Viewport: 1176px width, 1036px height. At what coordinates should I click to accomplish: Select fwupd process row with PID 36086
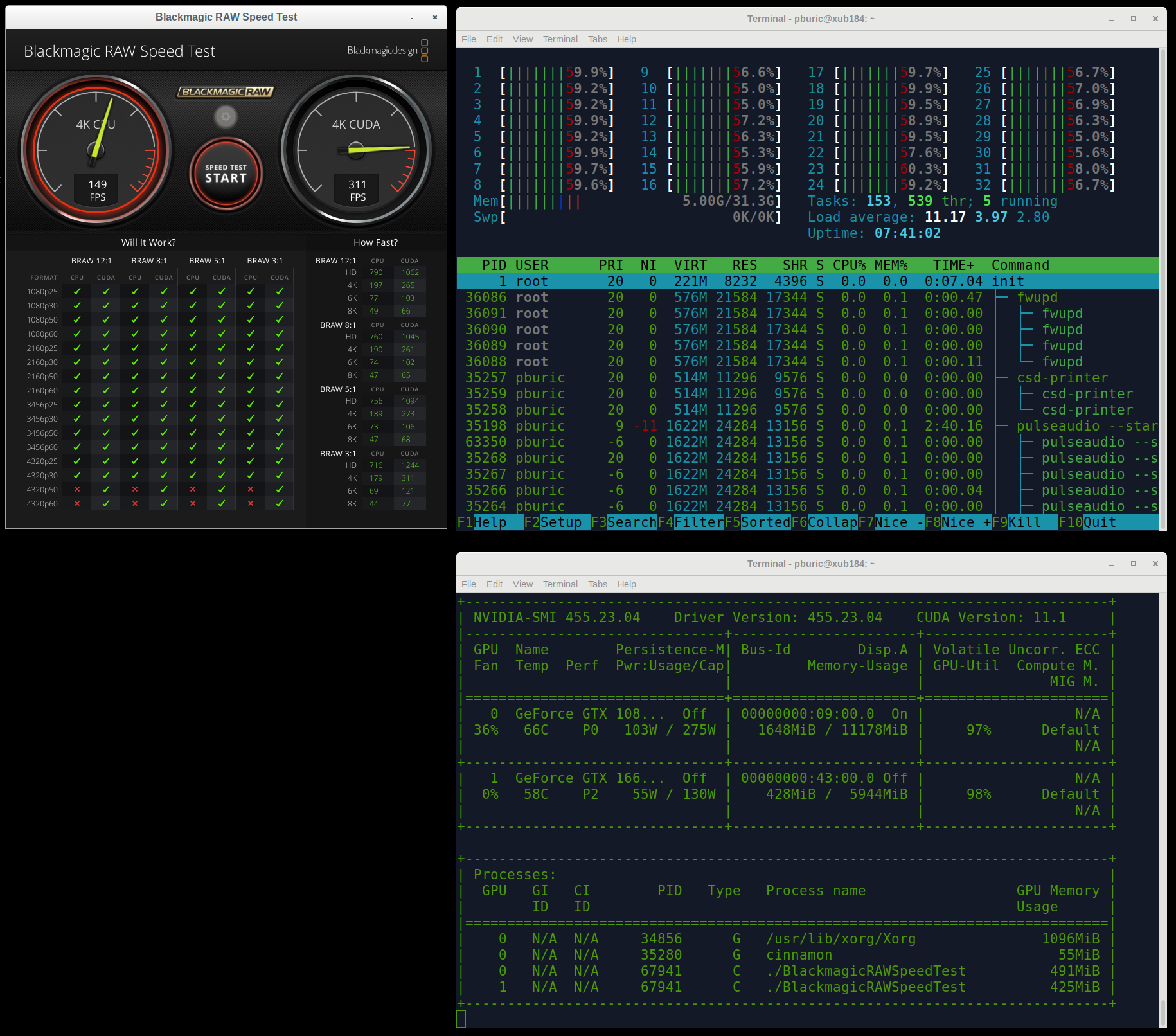[807, 298]
